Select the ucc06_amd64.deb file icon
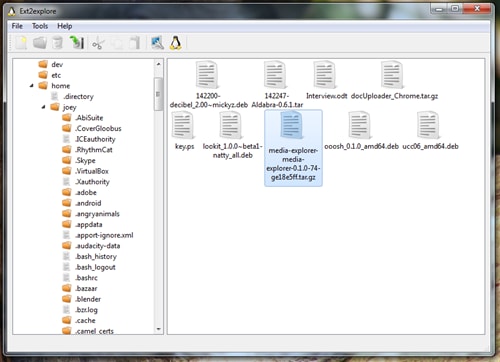The image size is (500, 362). click(x=429, y=125)
